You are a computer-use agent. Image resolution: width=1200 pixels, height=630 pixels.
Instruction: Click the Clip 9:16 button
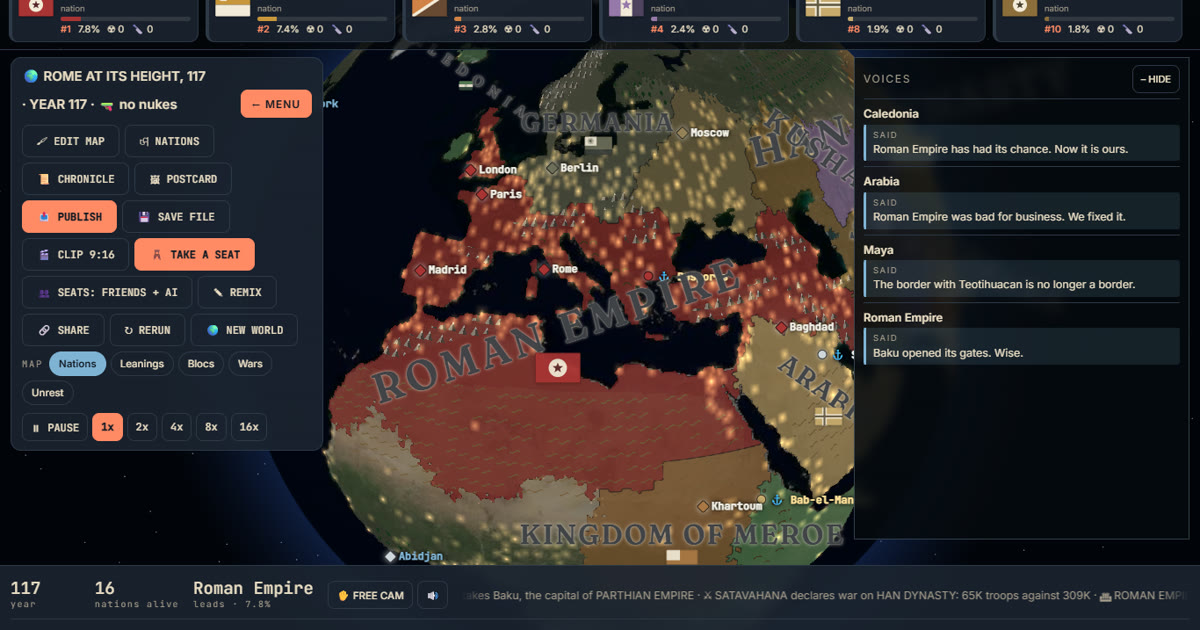[75, 255]
